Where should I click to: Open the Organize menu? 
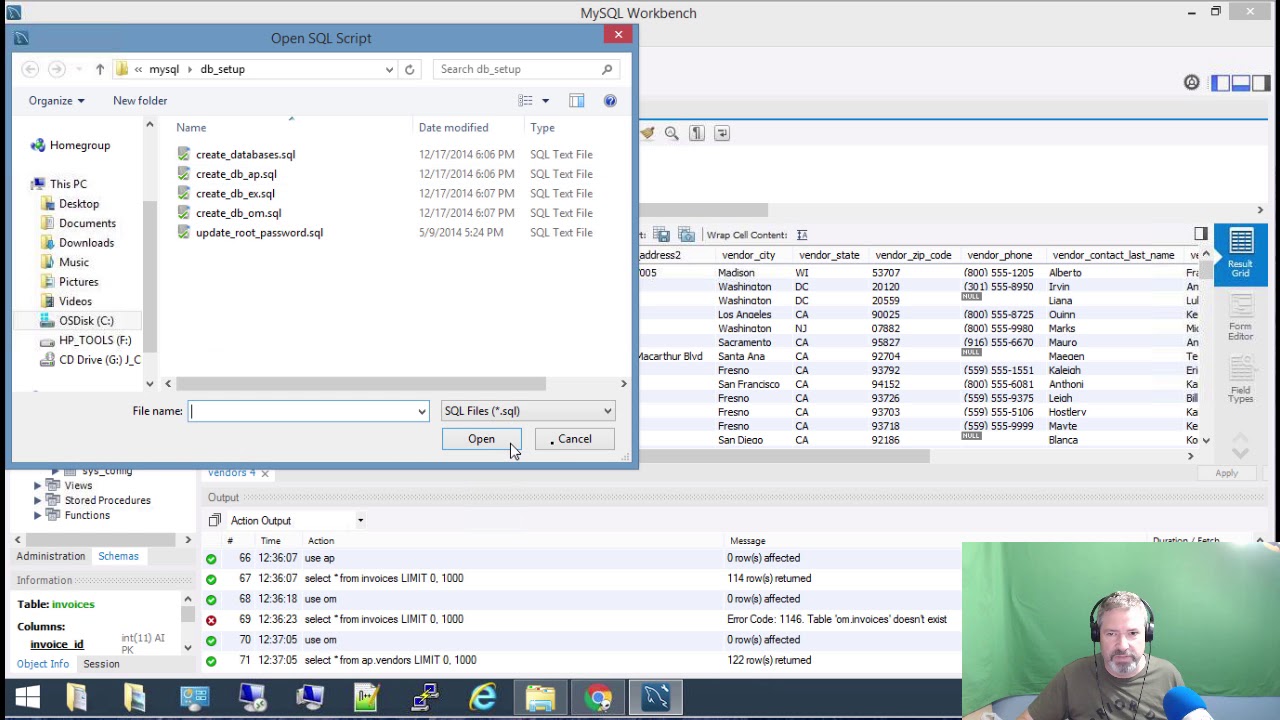pyautogui.click(x=56, y=100)
